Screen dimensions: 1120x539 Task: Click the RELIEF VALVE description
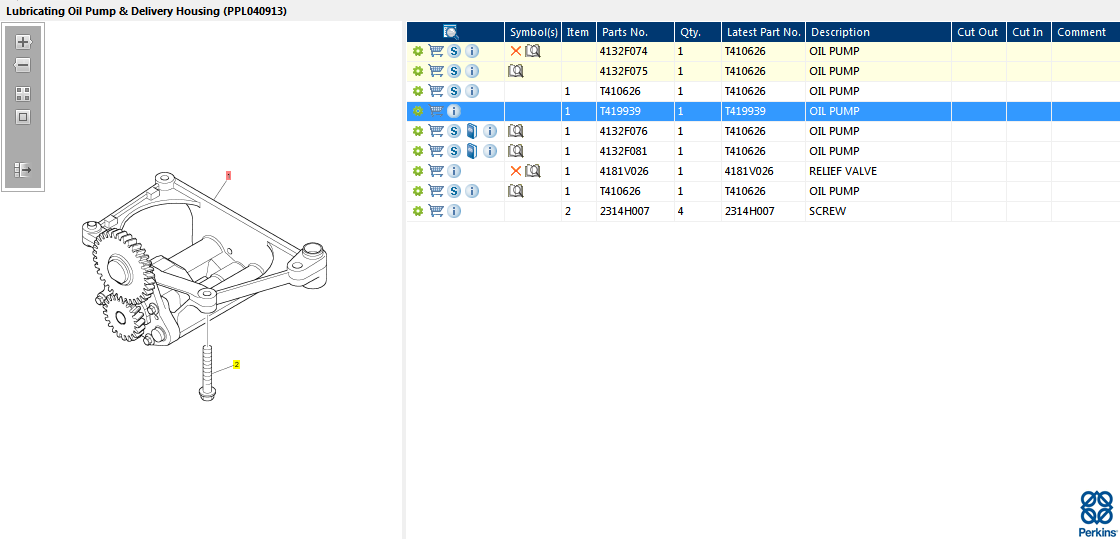tap(843, 171)
